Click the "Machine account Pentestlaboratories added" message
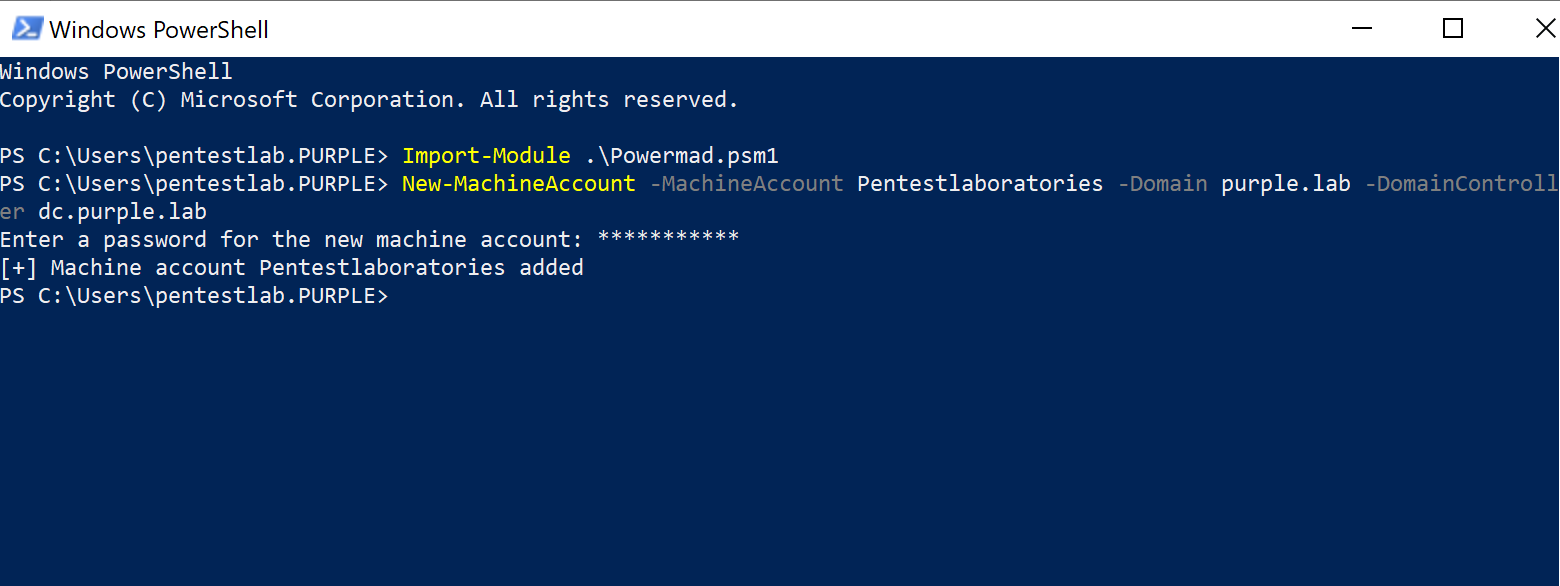 click(x=317, y=268)
